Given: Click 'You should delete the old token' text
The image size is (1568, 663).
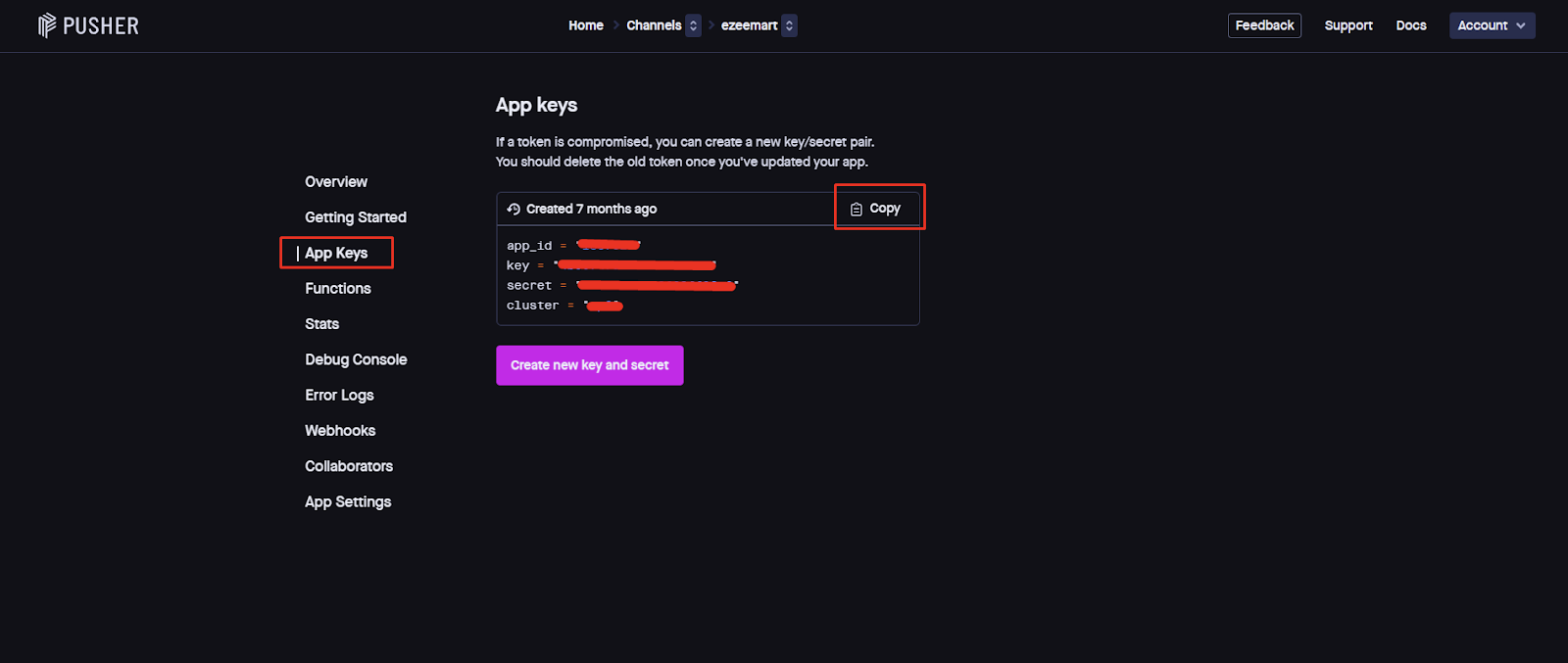Looking at the screenshot, I should (x=682, y=162).
